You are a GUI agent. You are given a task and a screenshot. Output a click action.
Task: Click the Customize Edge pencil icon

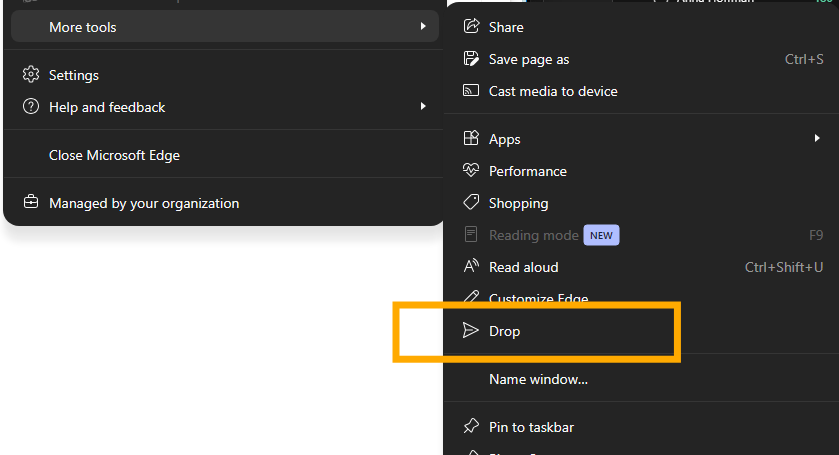[471, 297]
